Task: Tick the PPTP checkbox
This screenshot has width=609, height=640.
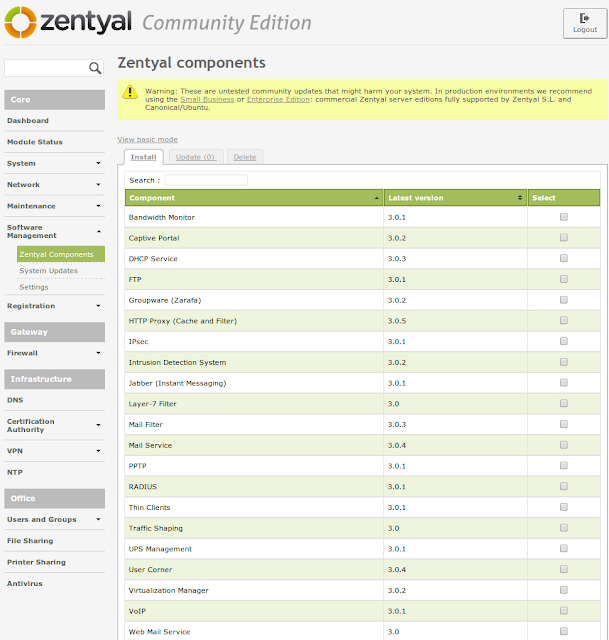Action: tap(564, 465)
